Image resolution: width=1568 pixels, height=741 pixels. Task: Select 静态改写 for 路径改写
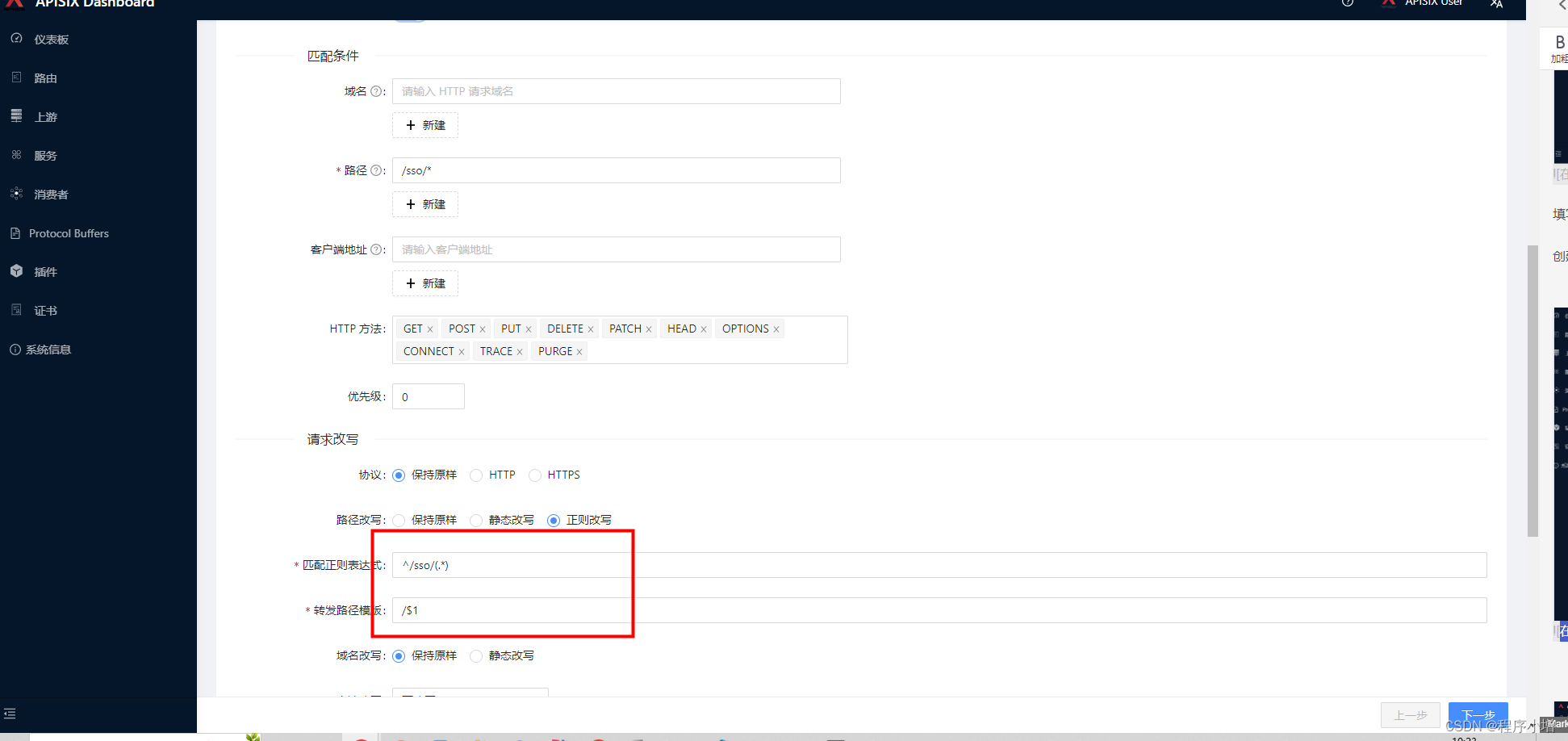click(x=476, y=521)
